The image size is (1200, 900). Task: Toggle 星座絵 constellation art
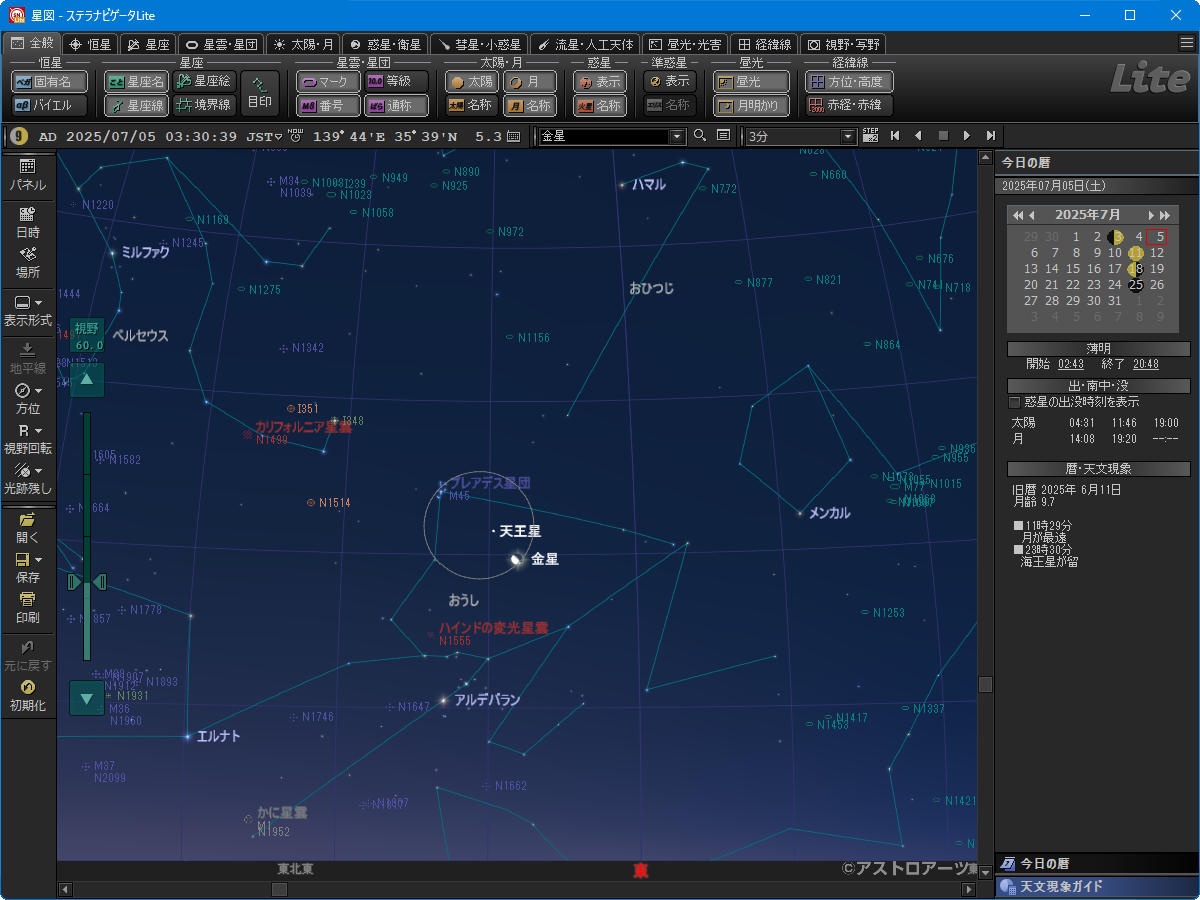pyautogui.click(x=204, y=82)
